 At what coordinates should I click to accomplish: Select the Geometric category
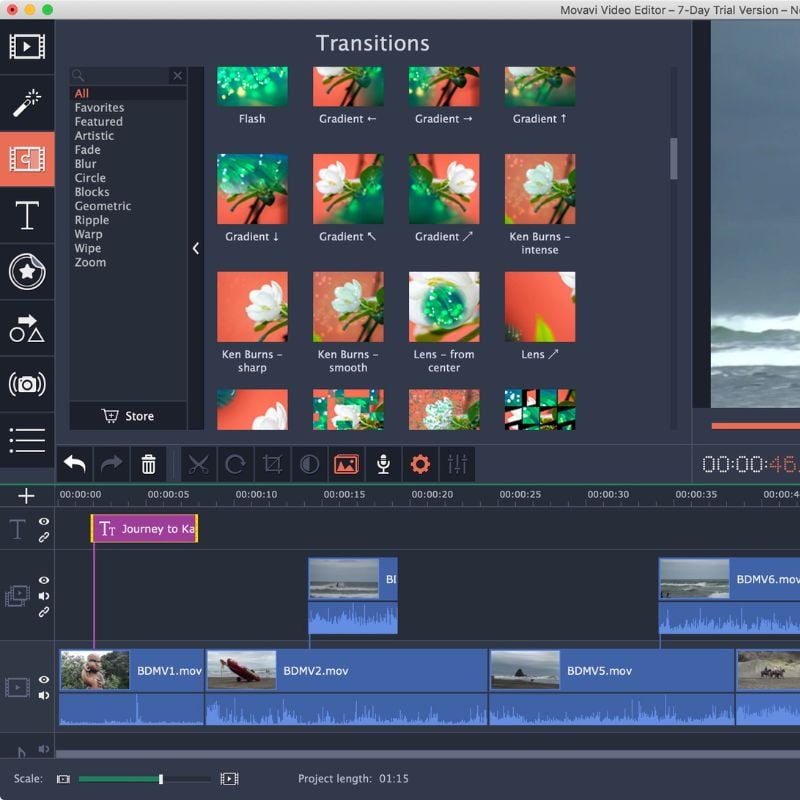pyautogui.click(x=103, y=206)
